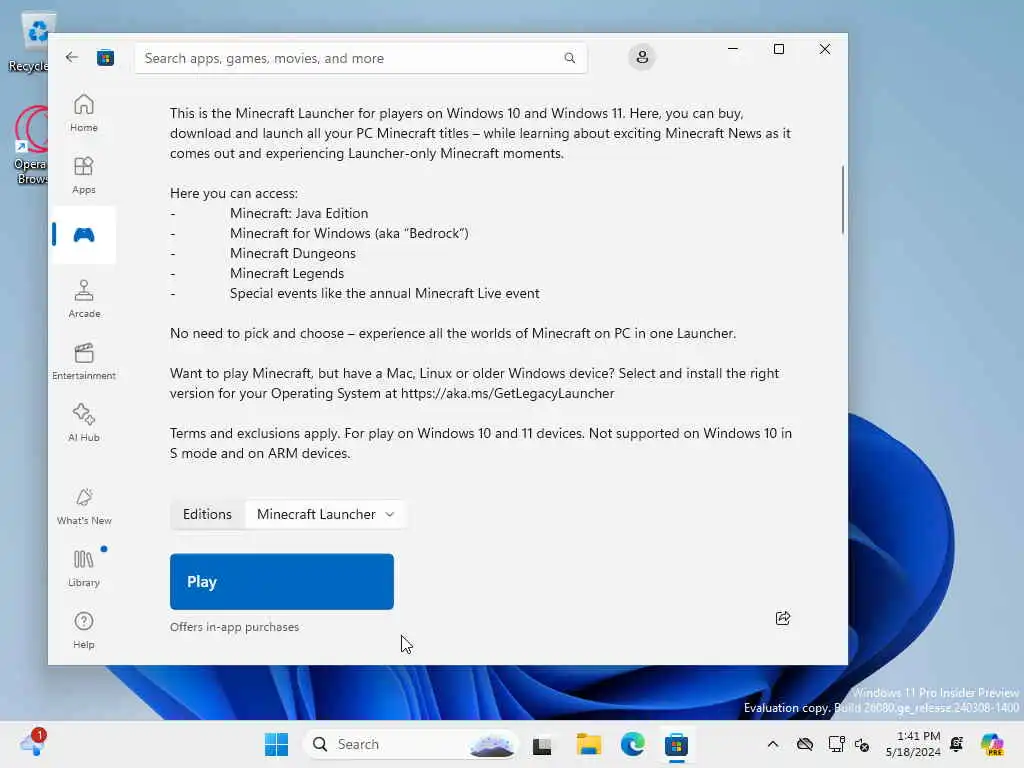The height and width of the screenshot is (768, 1024).
Task: Click inside the Store search field
Action: 360,58
